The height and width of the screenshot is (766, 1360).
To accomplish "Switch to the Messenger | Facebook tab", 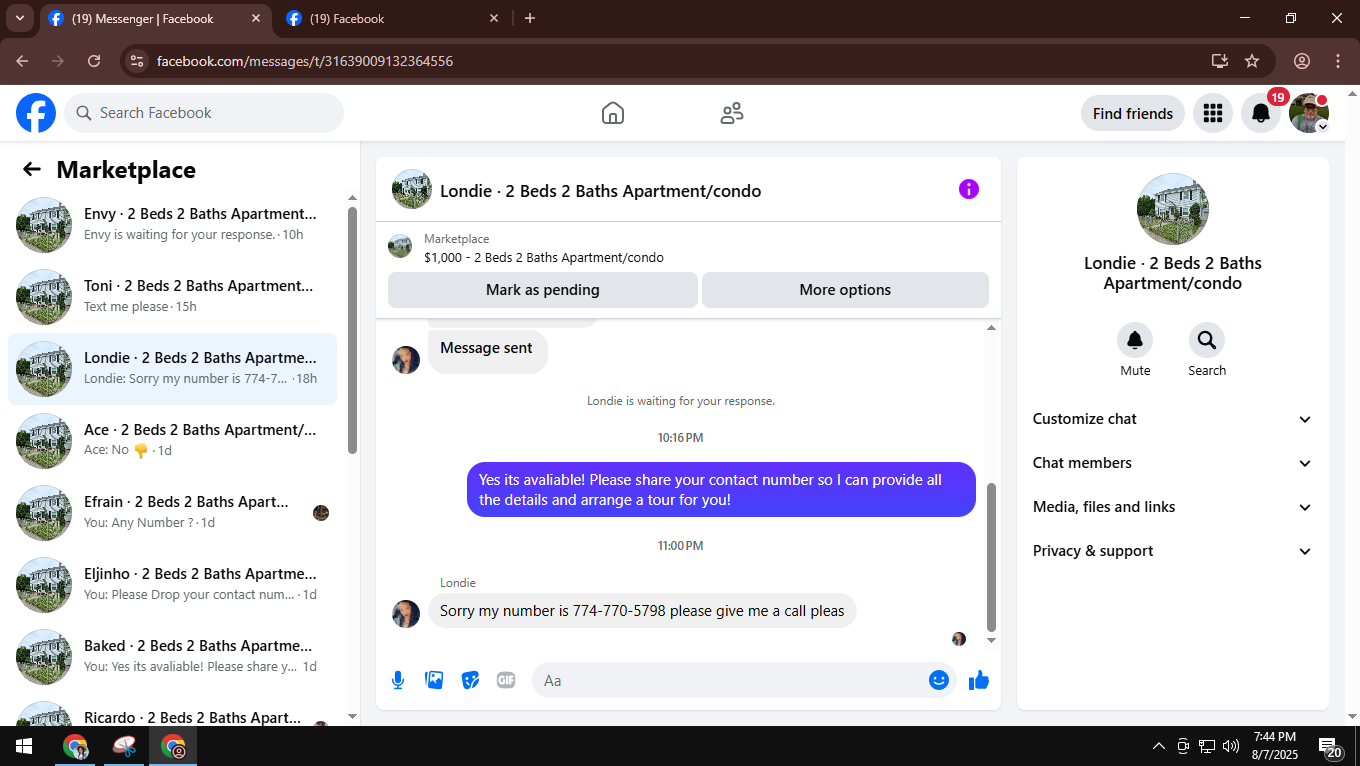I will tap(156, 18).
